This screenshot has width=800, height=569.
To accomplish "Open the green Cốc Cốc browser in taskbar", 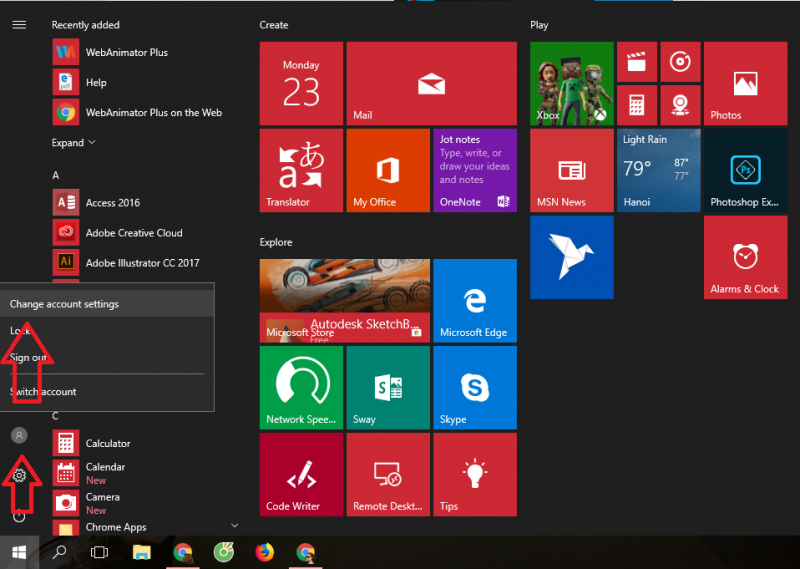I will click(223, 552).
